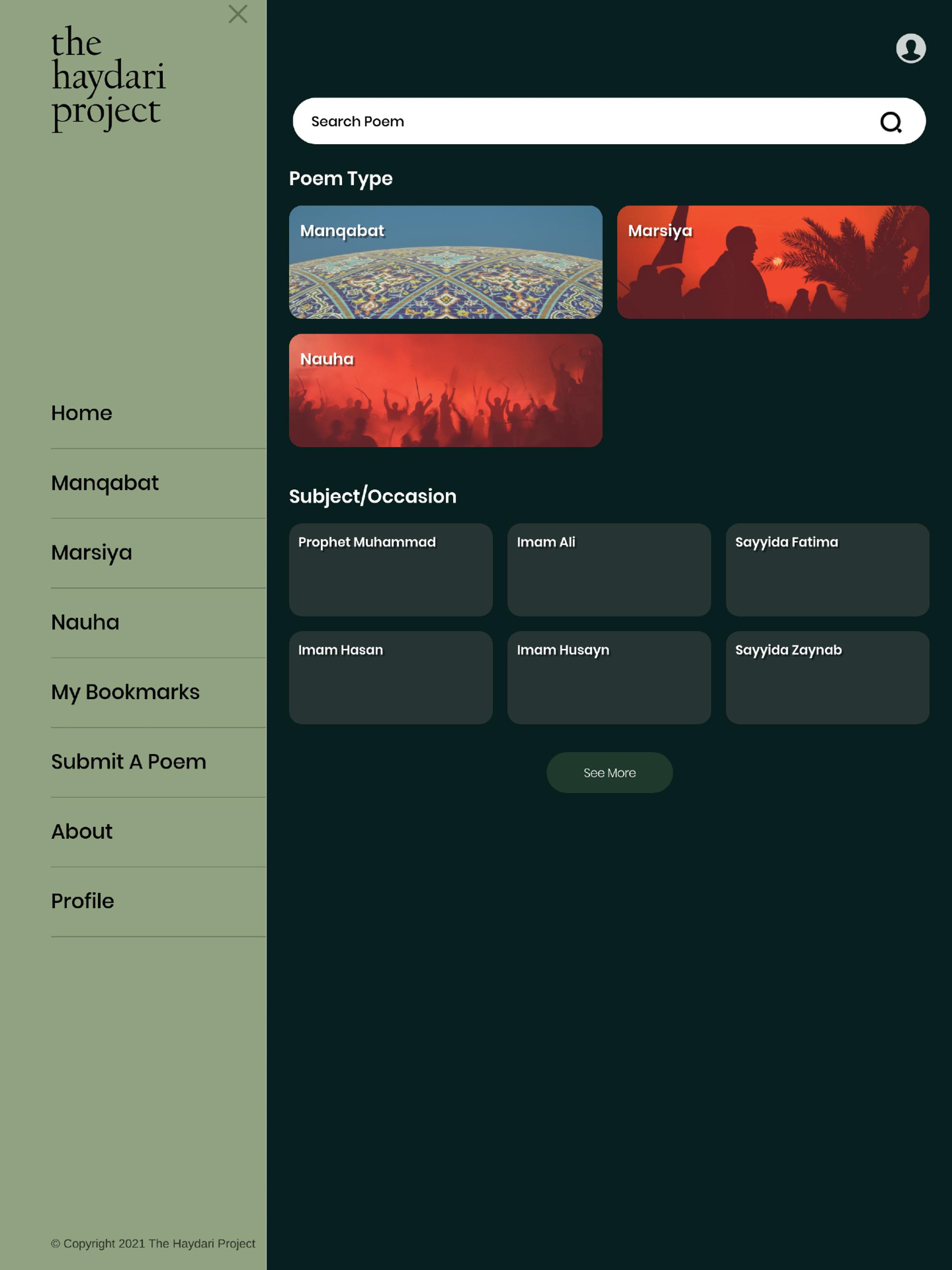
Task: Open the Sayyida Fatima subject card
Action: point(827,569)
